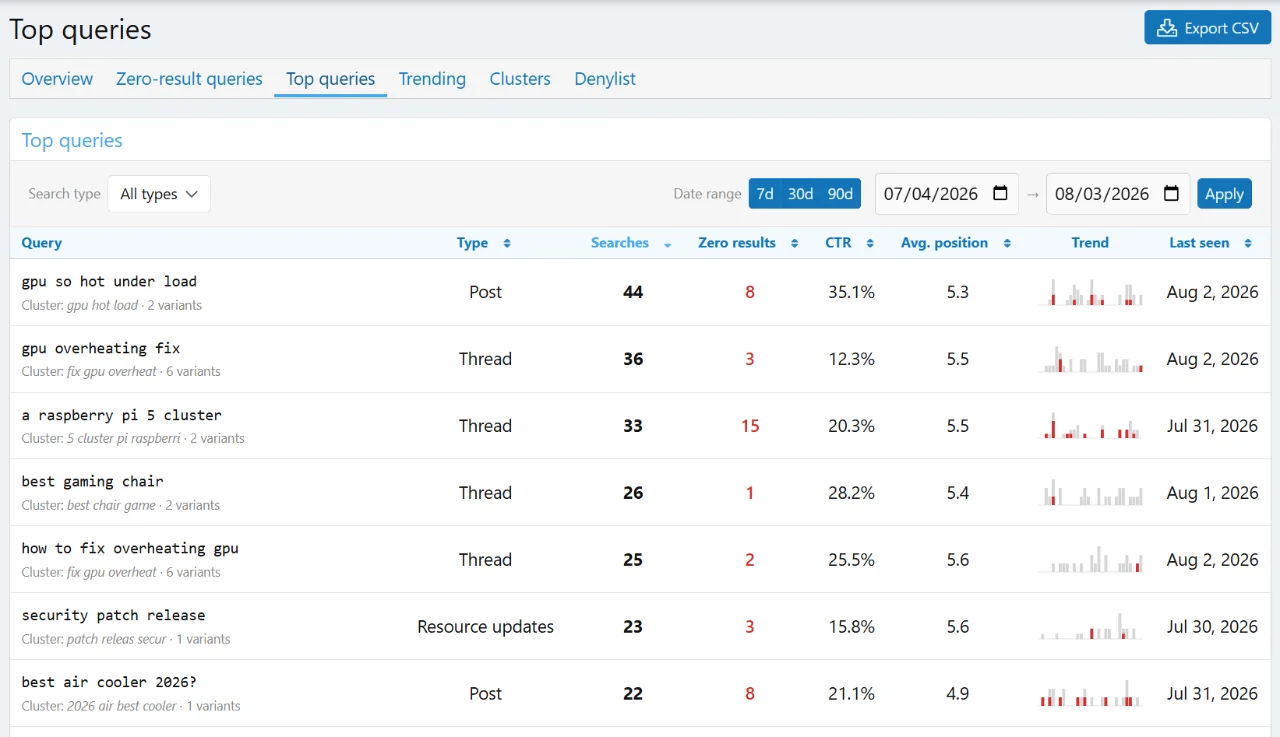Sort by Avg. position column arrows
Viewport: 1280px width, 737px height.
click(1006, 243)
